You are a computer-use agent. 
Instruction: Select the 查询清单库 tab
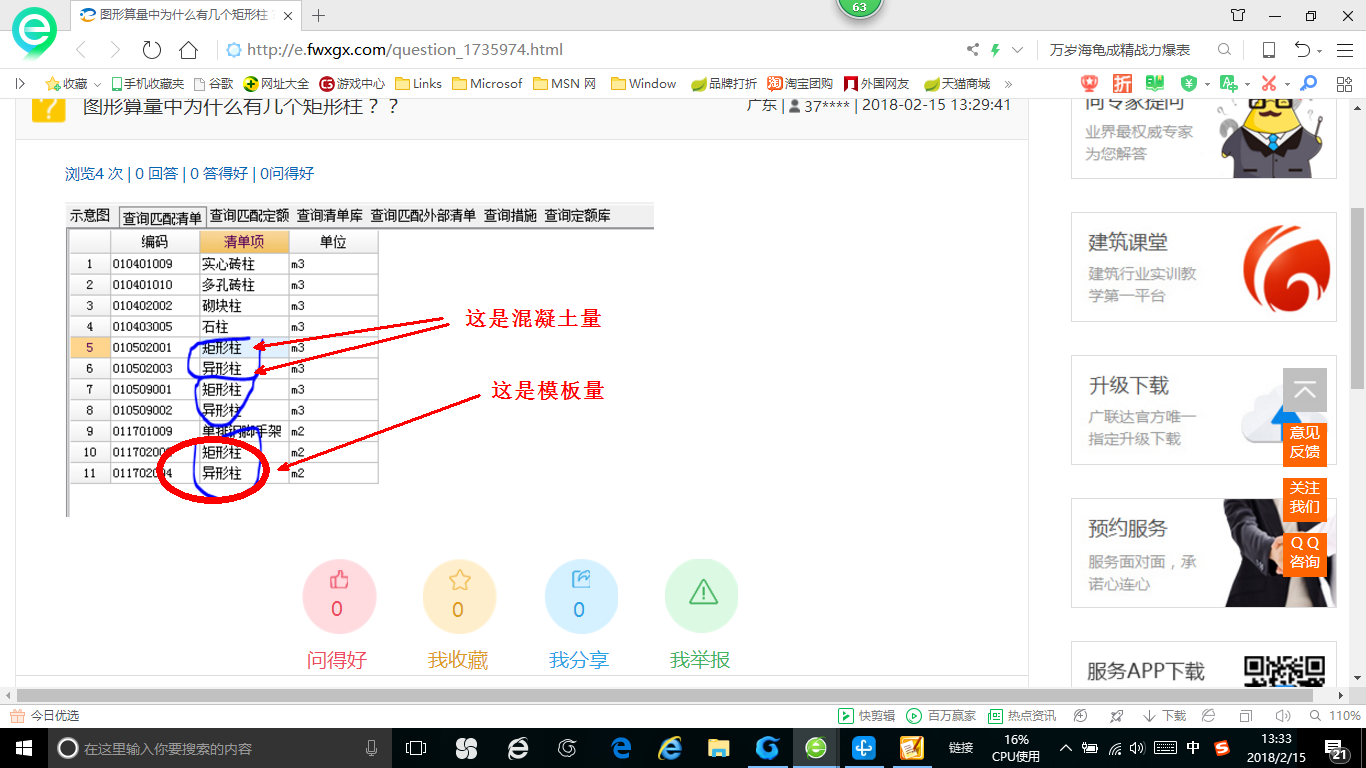(329, 215)
